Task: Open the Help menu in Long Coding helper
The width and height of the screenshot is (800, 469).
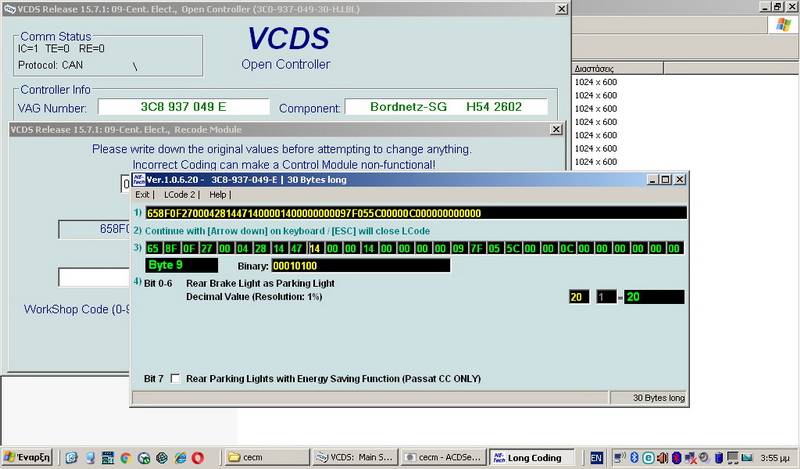Action: pyautogui.click(x=218, y=194)
